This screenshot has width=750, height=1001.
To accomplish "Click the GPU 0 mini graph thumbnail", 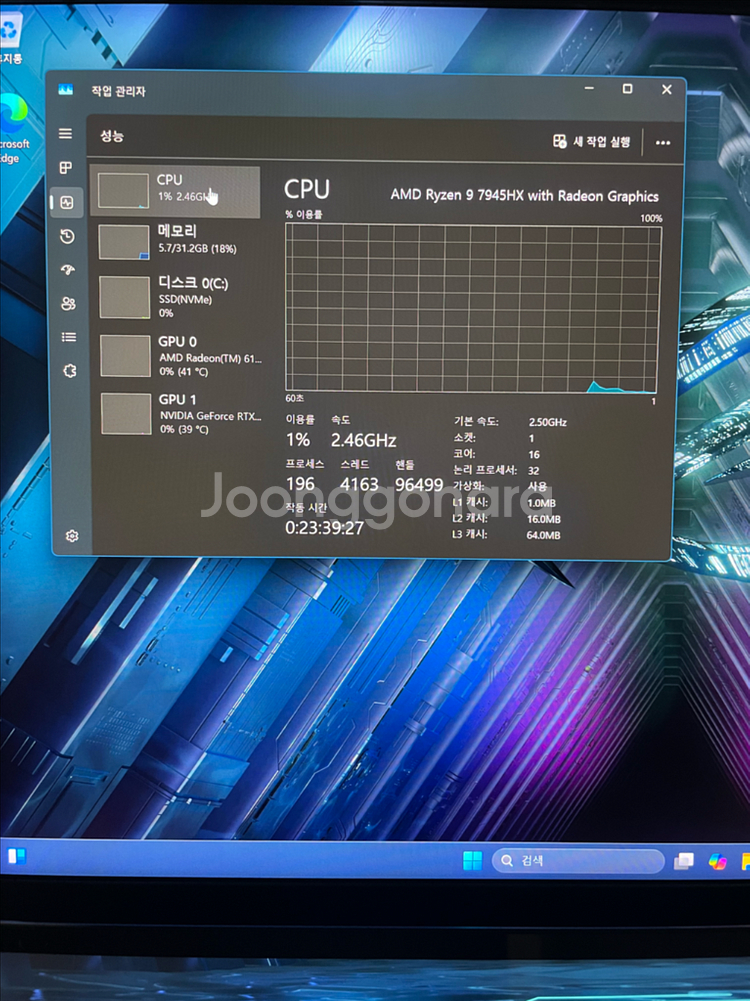I will point(126,356).
